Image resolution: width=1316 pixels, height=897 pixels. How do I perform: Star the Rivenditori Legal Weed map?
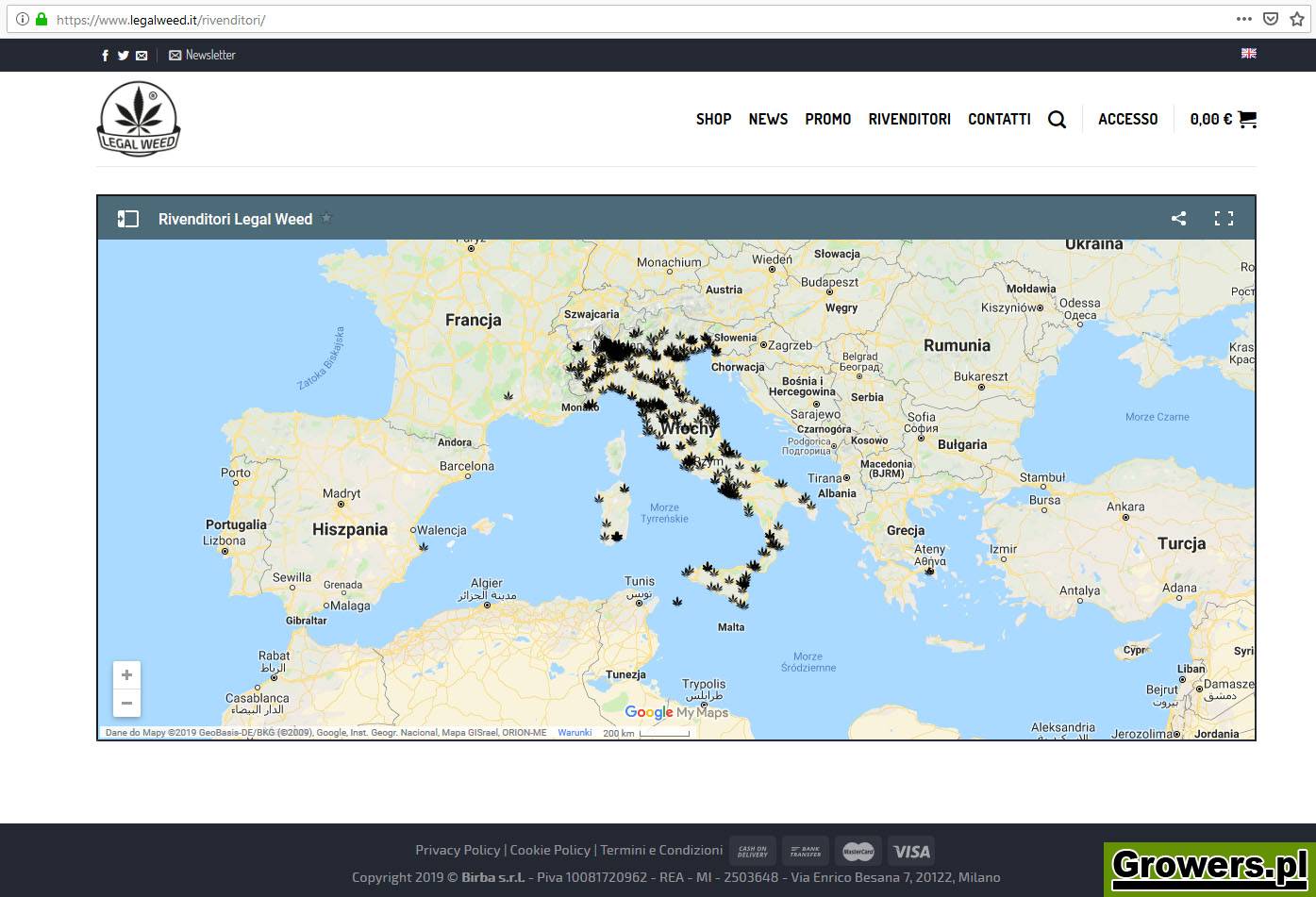coord(326,218)
